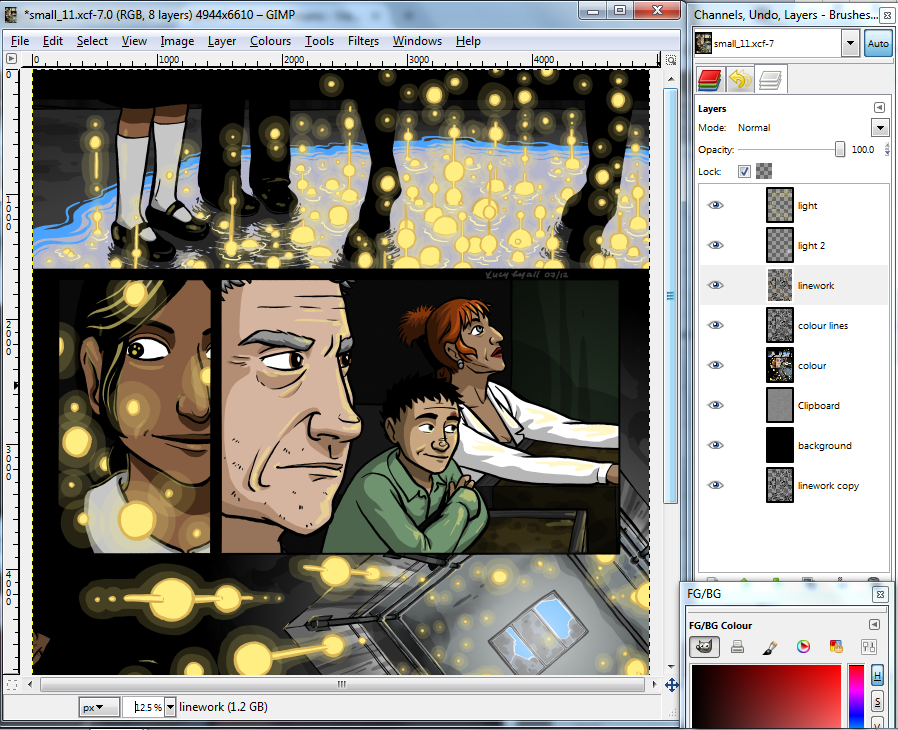Screen dimensions: 898x730
Task: Click scroll down arrow on vertical scrollbar
Action: pyautogui.click(x=671, y=667)
